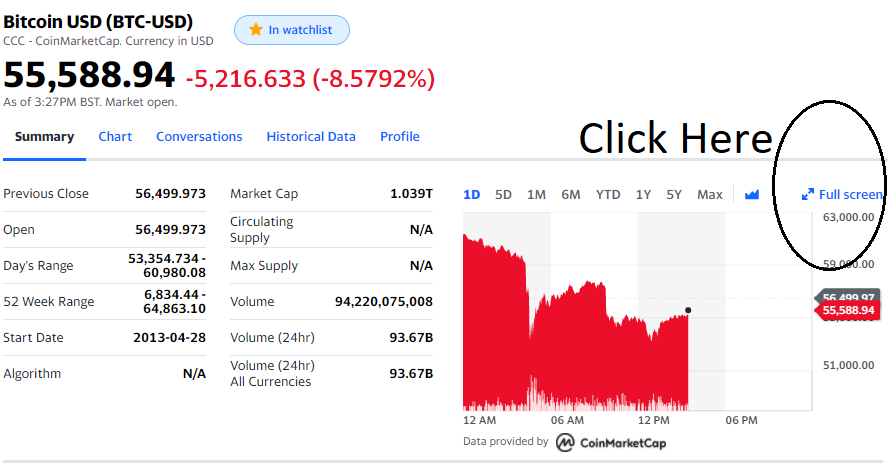Switch chart range to 5D
The image size is (888, 464).
point(504,194)
